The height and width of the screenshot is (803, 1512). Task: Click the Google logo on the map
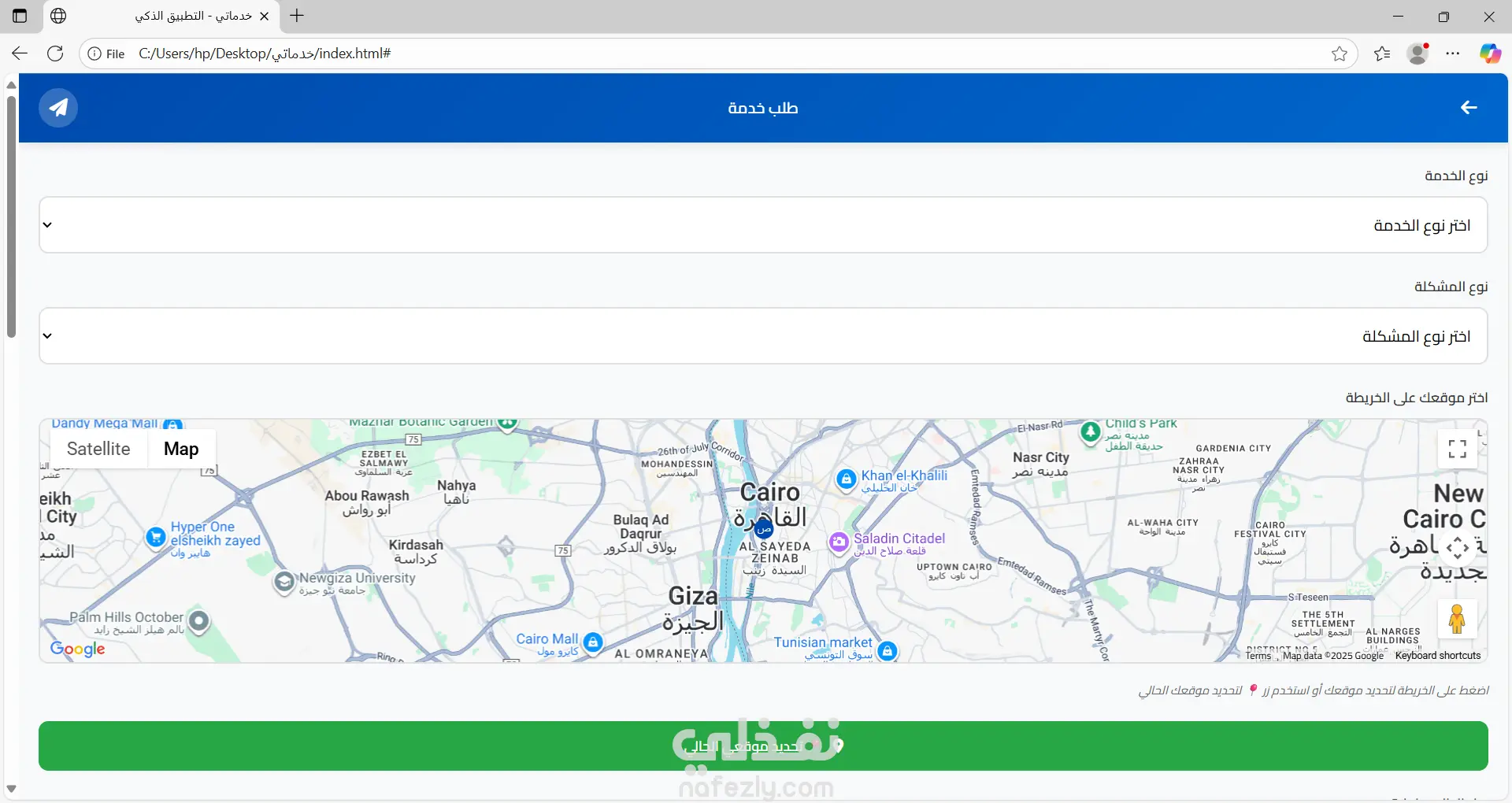tap(78, 649)
